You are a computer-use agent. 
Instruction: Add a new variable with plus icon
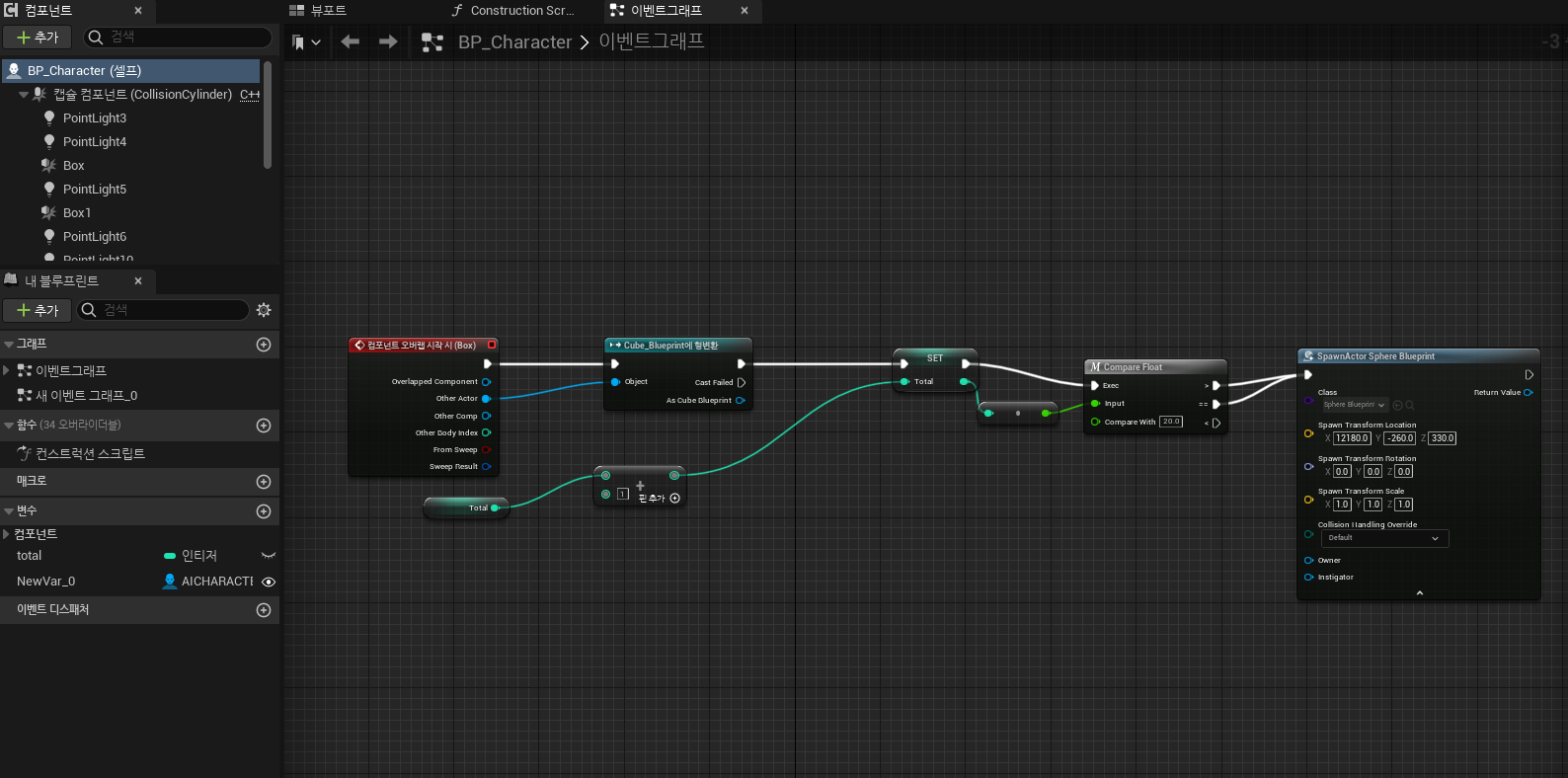[x=264, y=511]
